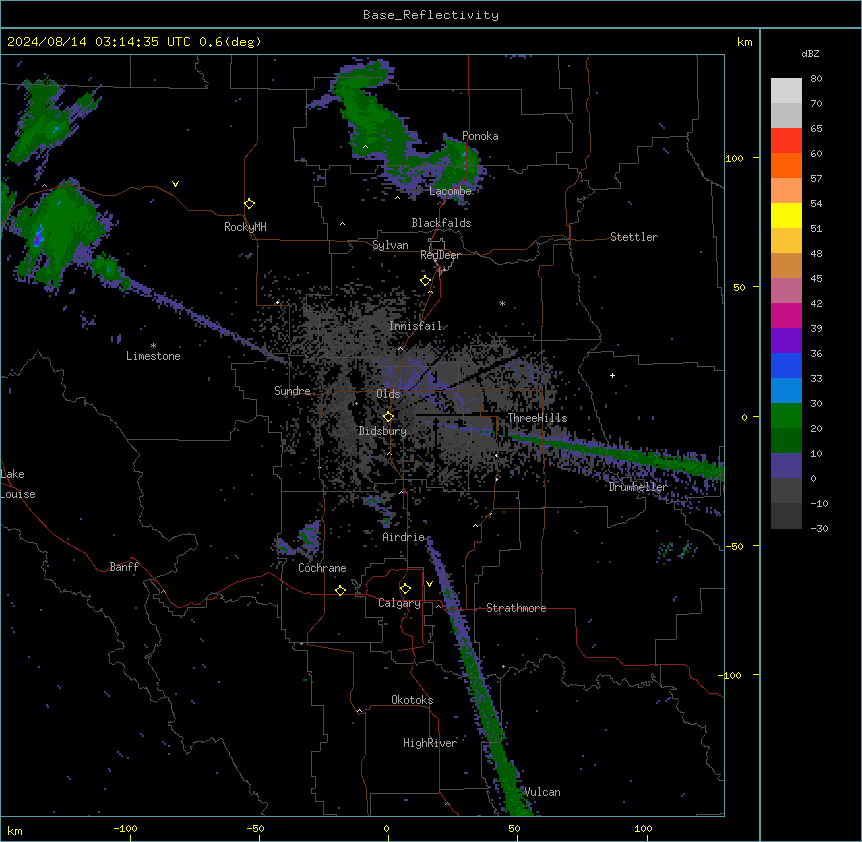The image size is (862, 842).
Task: Select the Drumheller label
Action: click(638, 487)
